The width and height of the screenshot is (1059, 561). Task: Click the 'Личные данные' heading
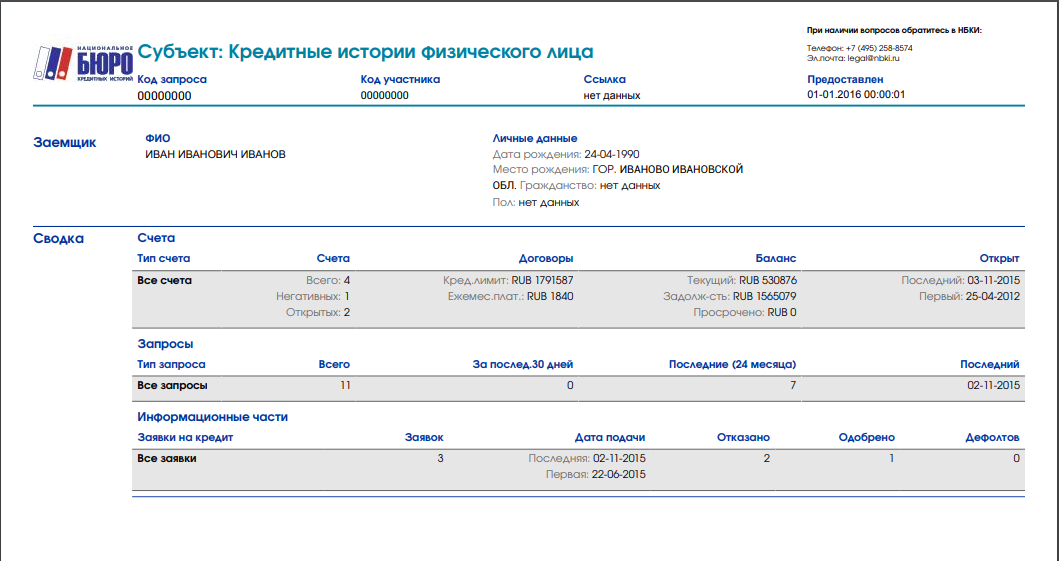[x=535, y=138]
